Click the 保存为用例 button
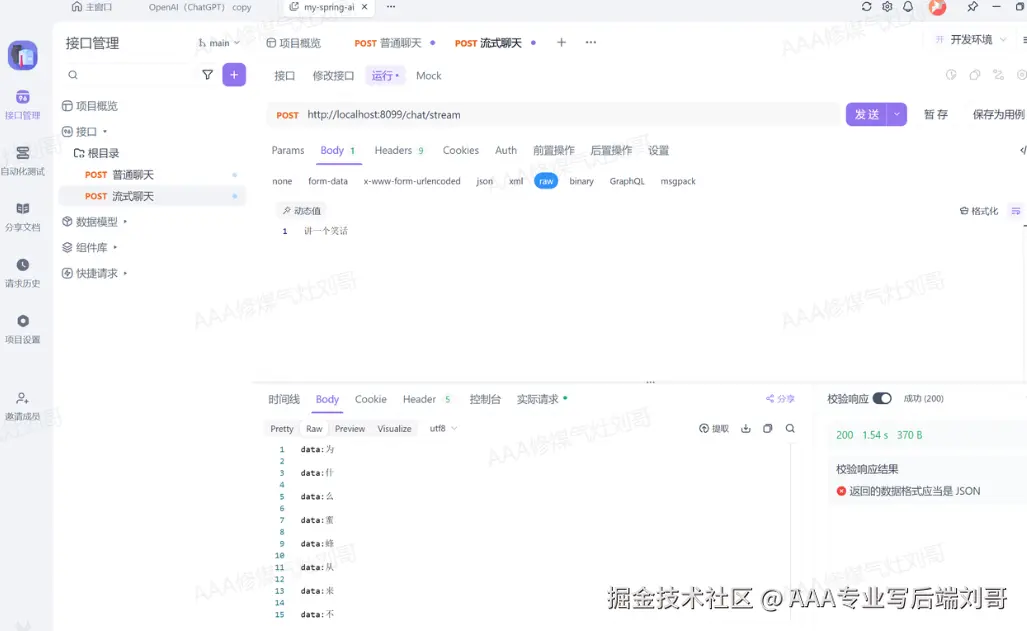 point(998,115)
